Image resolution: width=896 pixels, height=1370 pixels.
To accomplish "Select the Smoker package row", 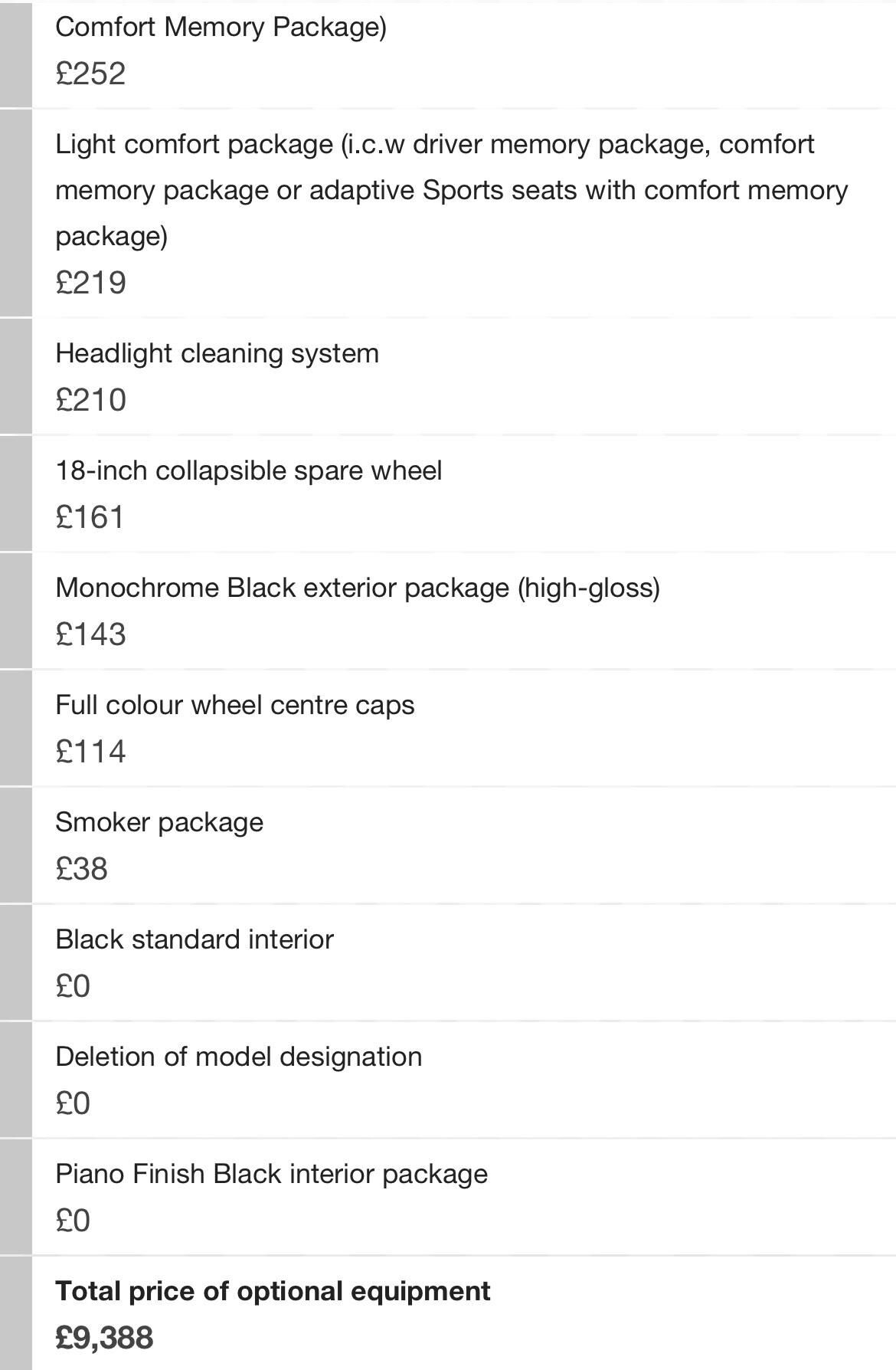I will (x=463, y=845).
